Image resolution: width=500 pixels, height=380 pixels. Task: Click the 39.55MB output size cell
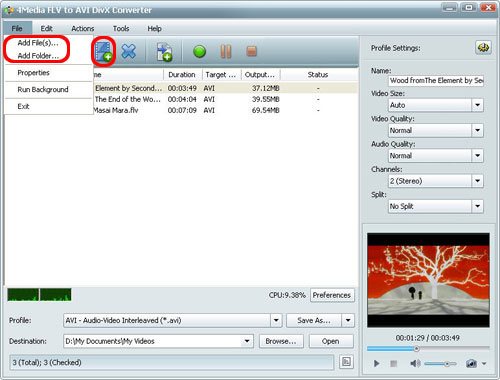(265, 99)
